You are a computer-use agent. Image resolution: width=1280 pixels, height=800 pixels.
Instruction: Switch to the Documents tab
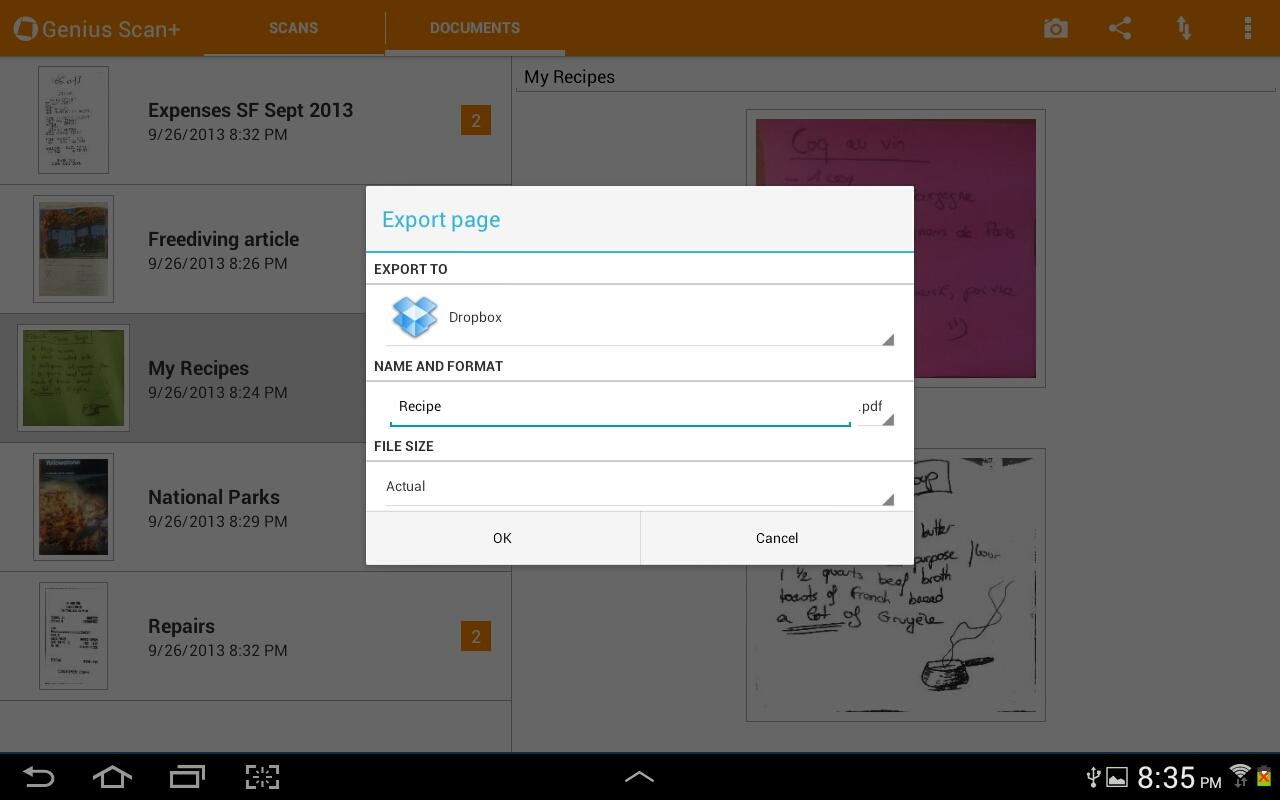coord(475,28)
